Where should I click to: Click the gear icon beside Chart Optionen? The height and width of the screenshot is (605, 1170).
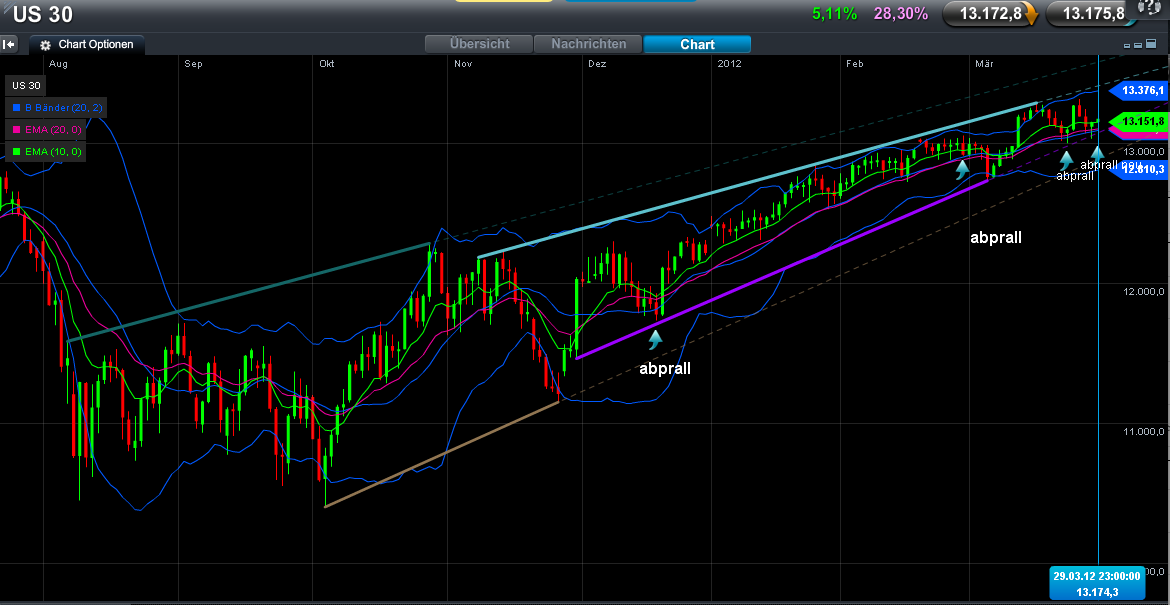click(x=46, y=45)
